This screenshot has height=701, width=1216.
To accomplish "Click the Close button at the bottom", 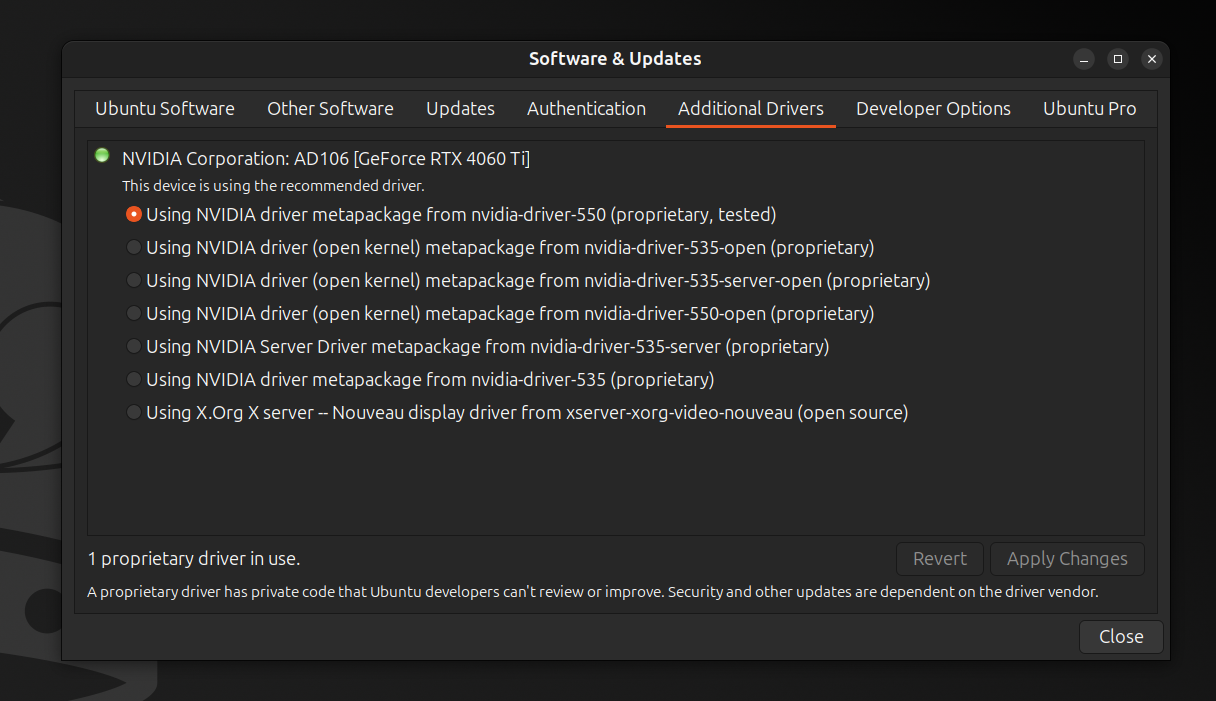I will click(x=1120, y=637).
